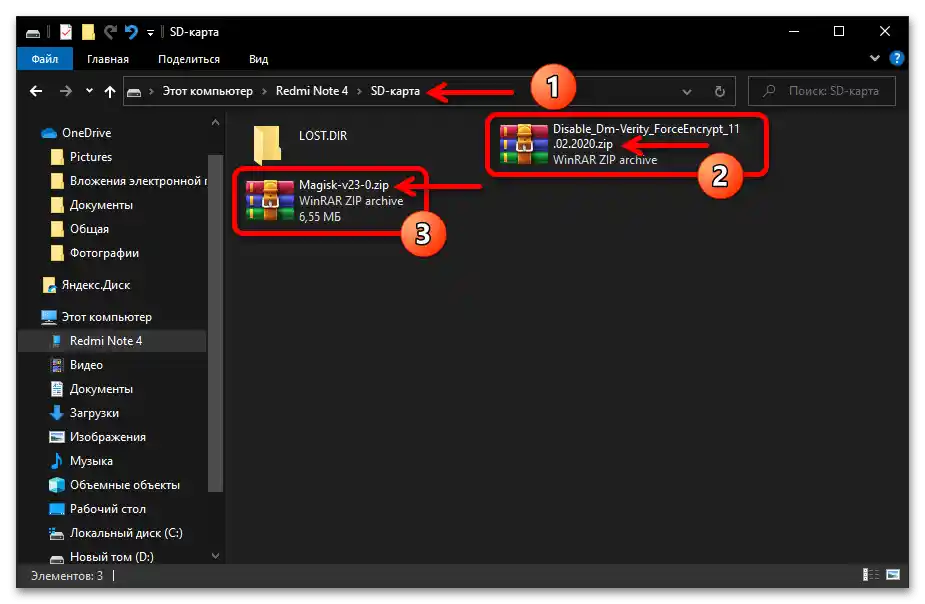925x604 pixels.
Task: Open the Customize Quick Access Toolbar dropdown
Action: click(150, 33)
